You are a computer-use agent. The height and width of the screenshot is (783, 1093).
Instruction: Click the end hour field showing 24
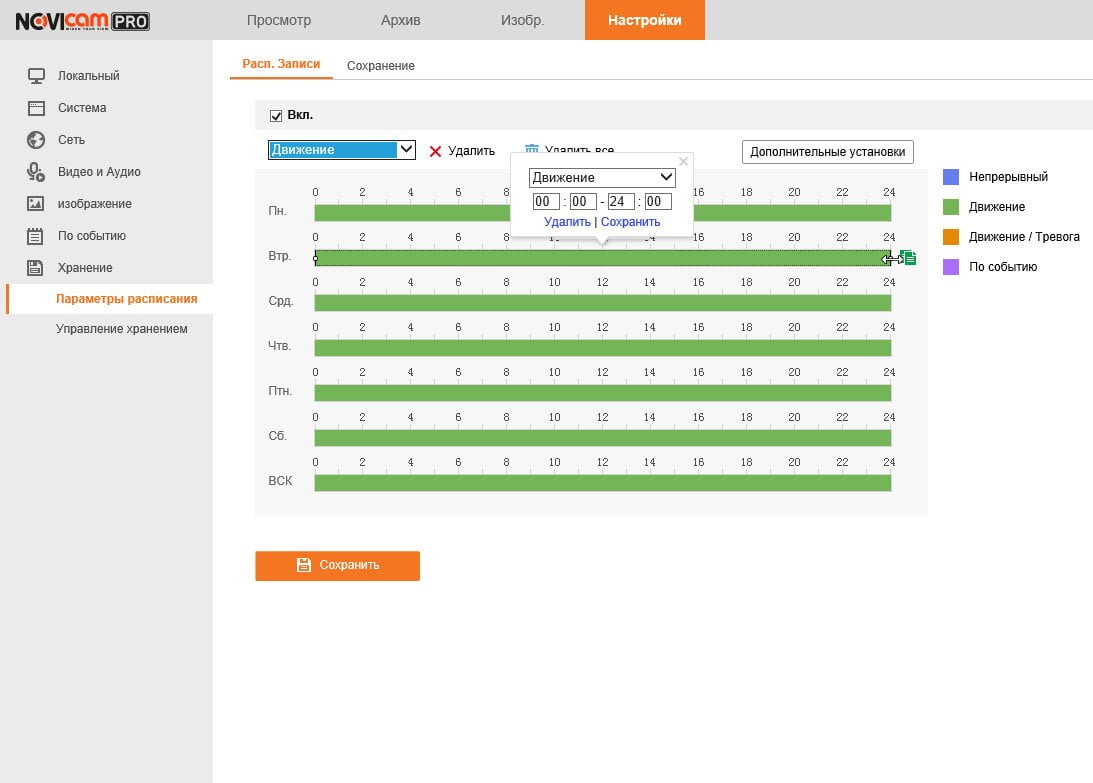pos(620,202)
